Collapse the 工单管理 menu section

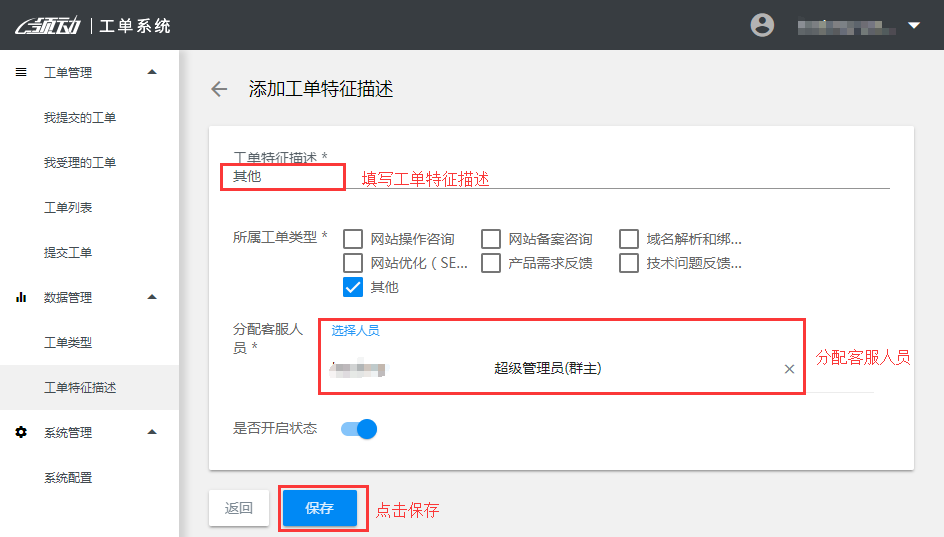click(152, 72)
